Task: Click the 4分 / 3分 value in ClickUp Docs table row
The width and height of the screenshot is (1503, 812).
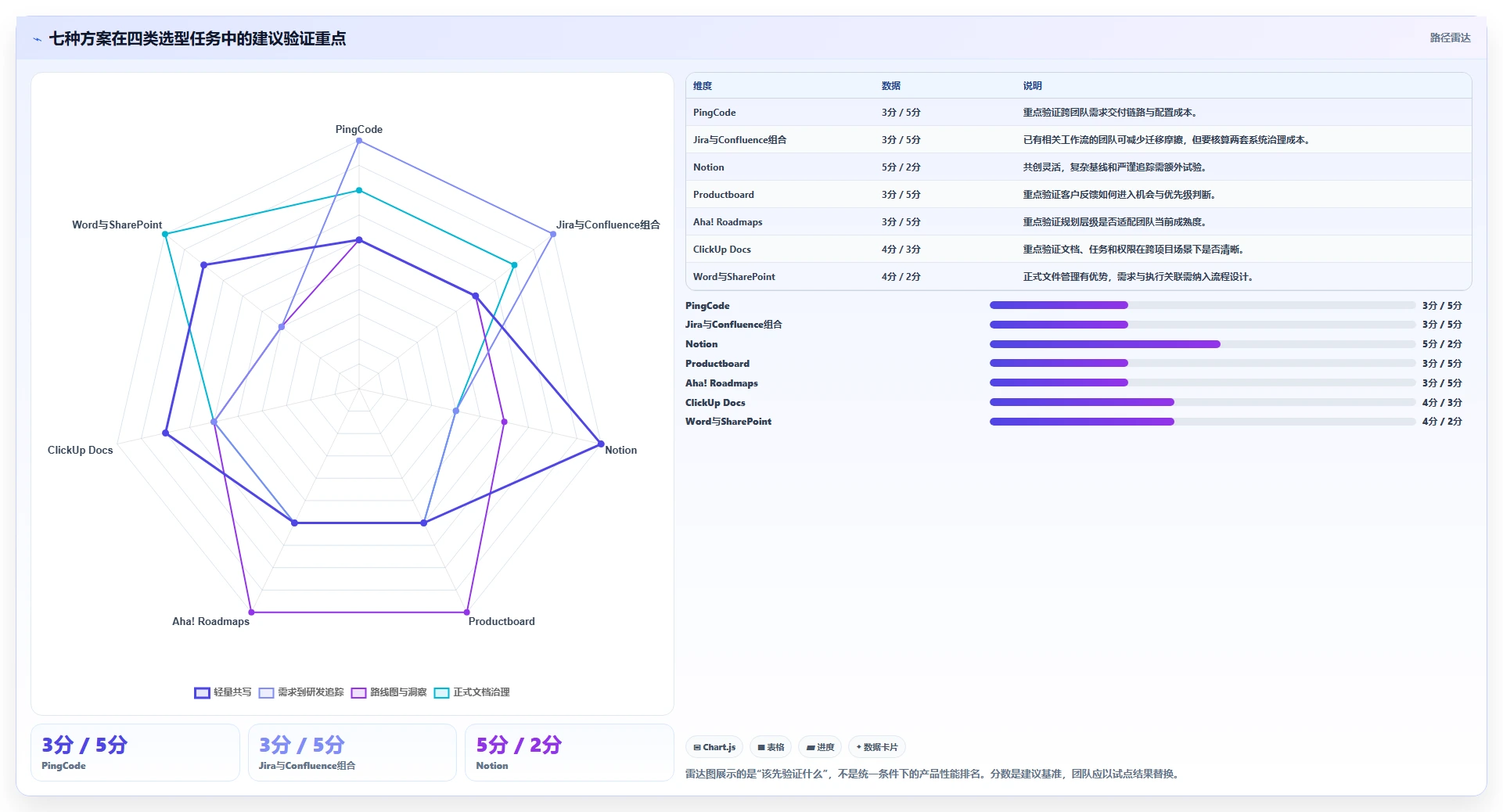Action: (901, 250)
